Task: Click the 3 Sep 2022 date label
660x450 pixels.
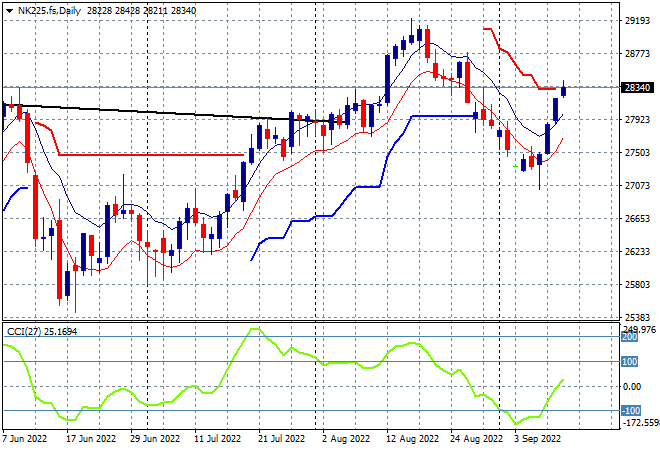Action: (x=538, y=439)
